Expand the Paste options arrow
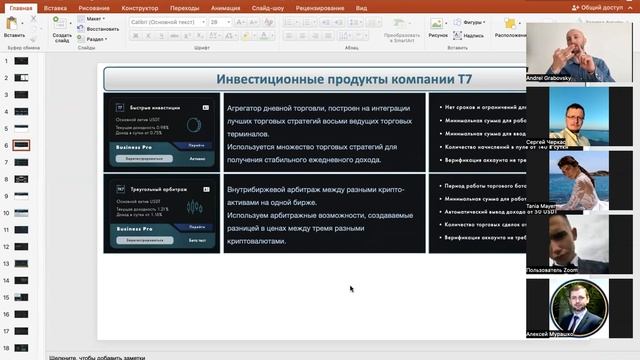This screenshot has height=360, width=640. [22, 24]
